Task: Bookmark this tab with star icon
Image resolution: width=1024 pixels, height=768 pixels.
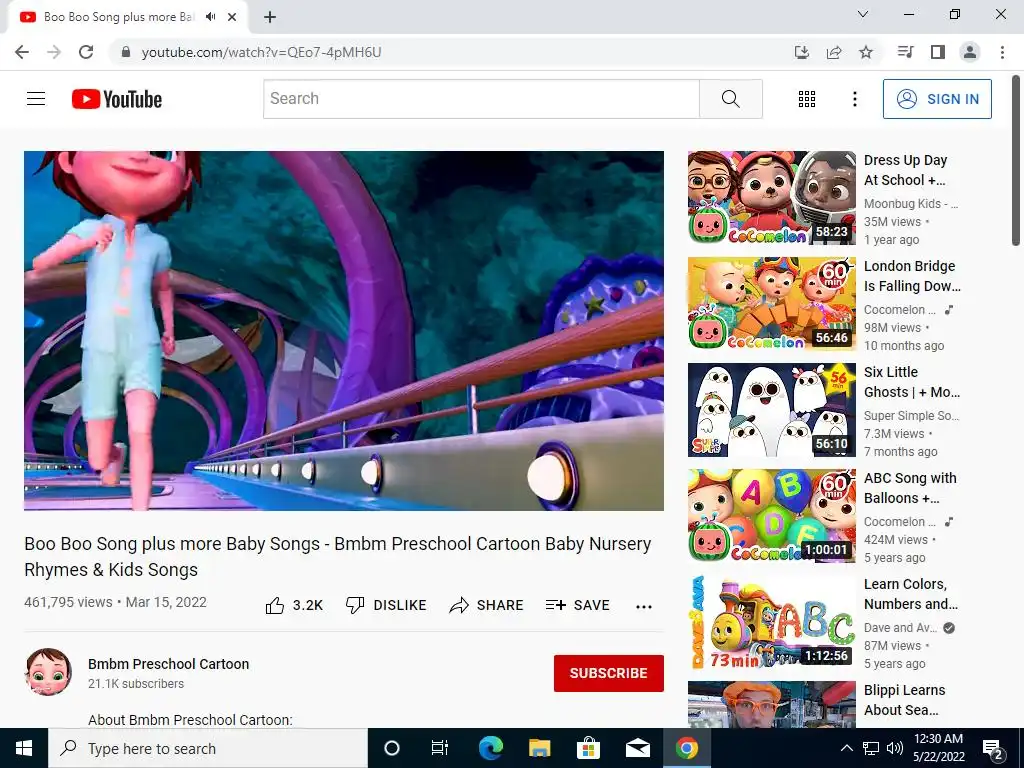Action: pos(866,52)
